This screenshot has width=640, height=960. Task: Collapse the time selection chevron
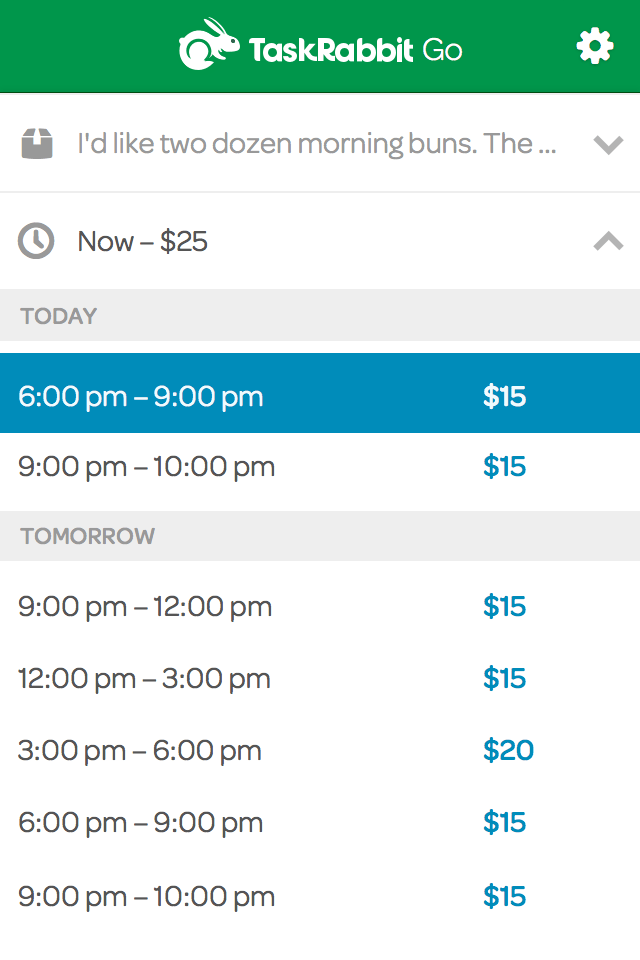(x=608, y=241)
